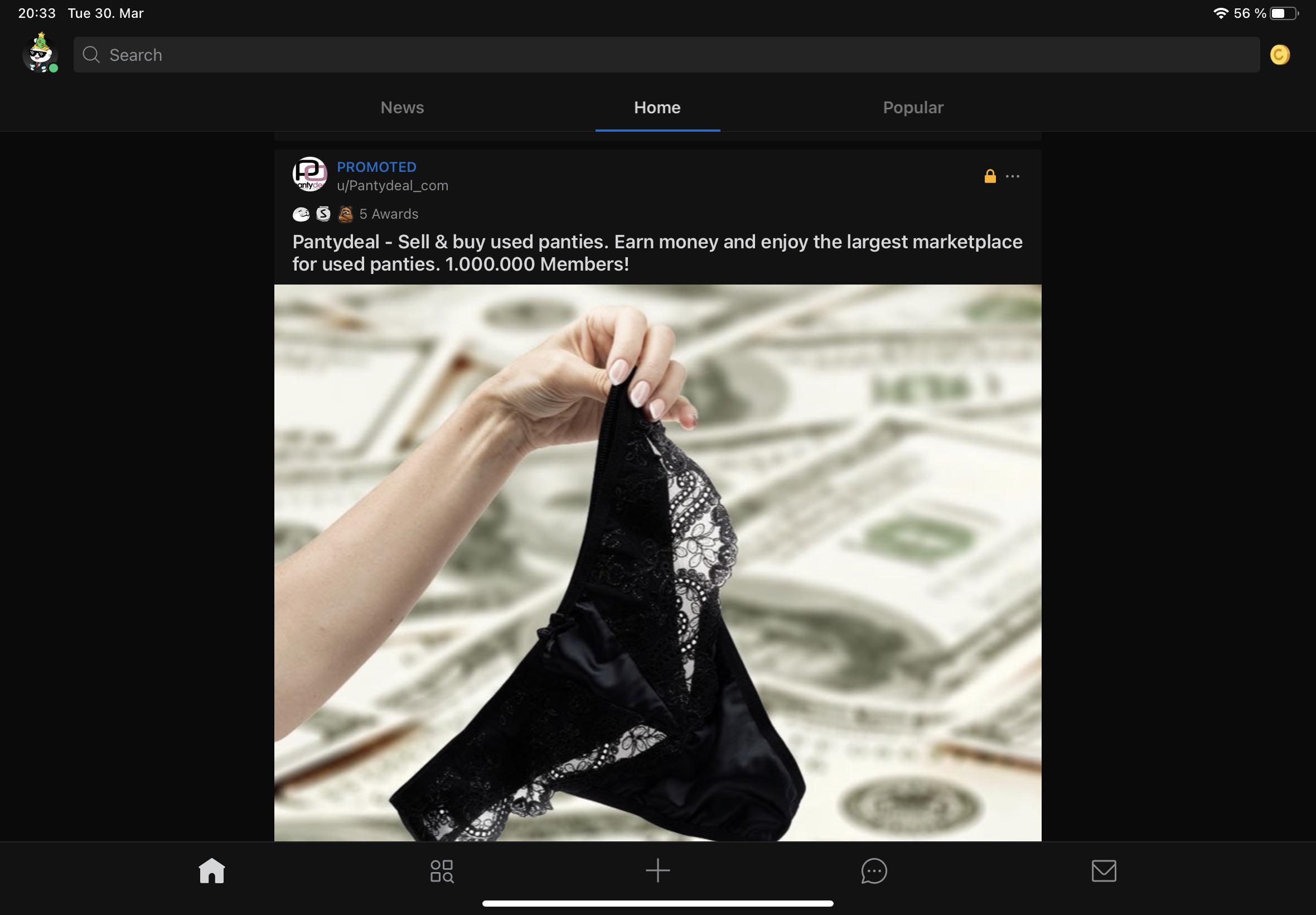Switch to the Popular tab
Viewport: 1316px width, 915px height.
[x=913, y=108]
